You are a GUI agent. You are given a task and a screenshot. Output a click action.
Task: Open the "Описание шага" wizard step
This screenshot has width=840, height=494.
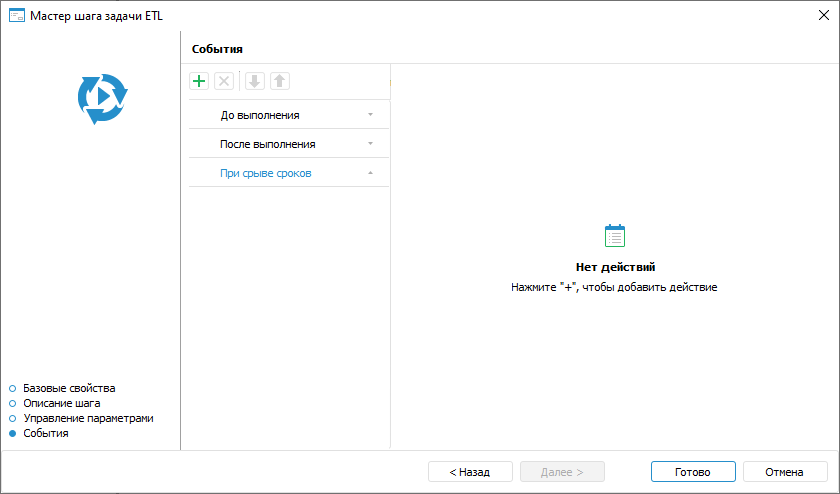pos(61,403)
